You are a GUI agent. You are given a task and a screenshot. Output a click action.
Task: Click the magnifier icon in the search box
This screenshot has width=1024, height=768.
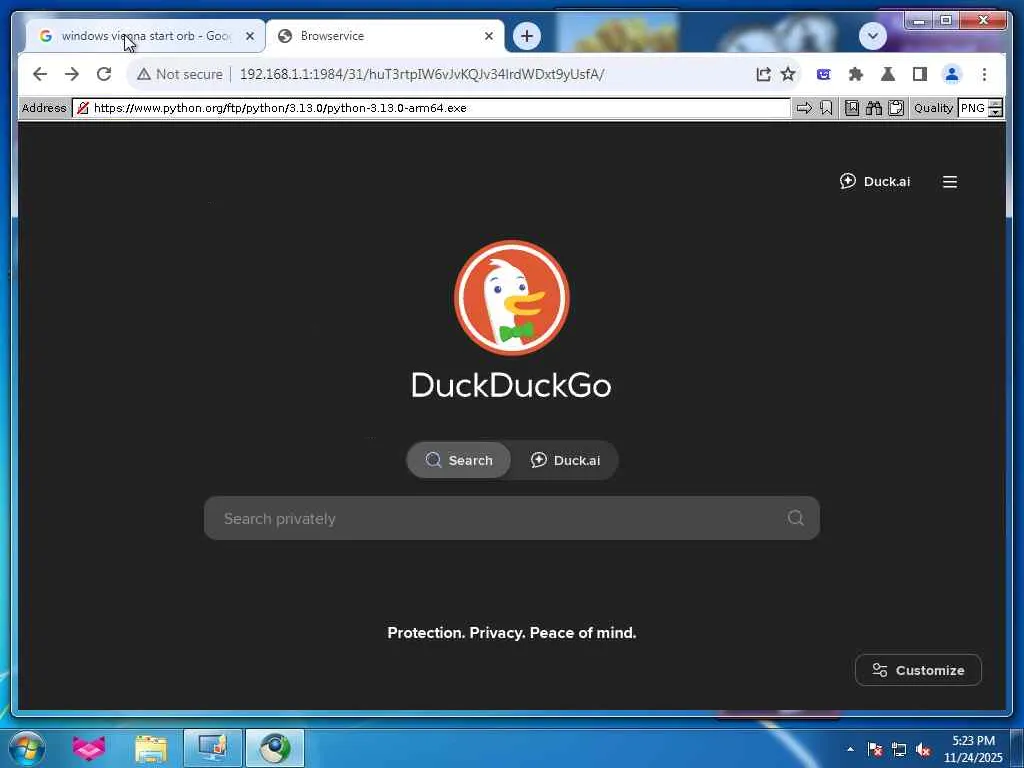[x=795, y=518]
